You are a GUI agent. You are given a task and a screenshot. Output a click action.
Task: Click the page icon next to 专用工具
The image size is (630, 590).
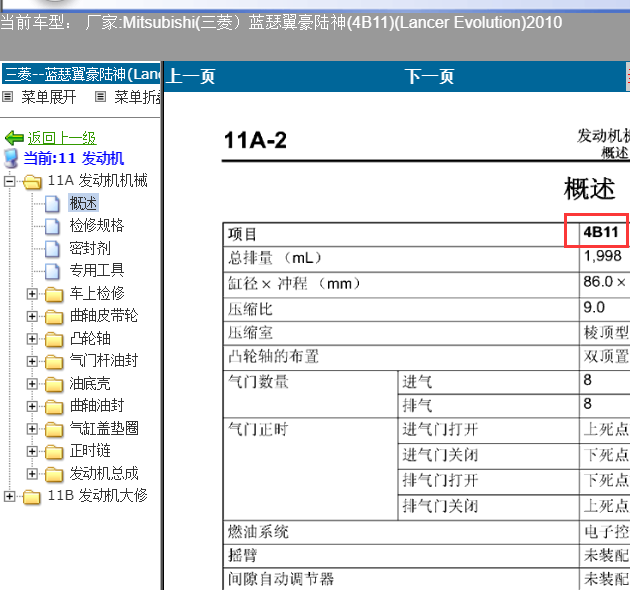(52, 271)
